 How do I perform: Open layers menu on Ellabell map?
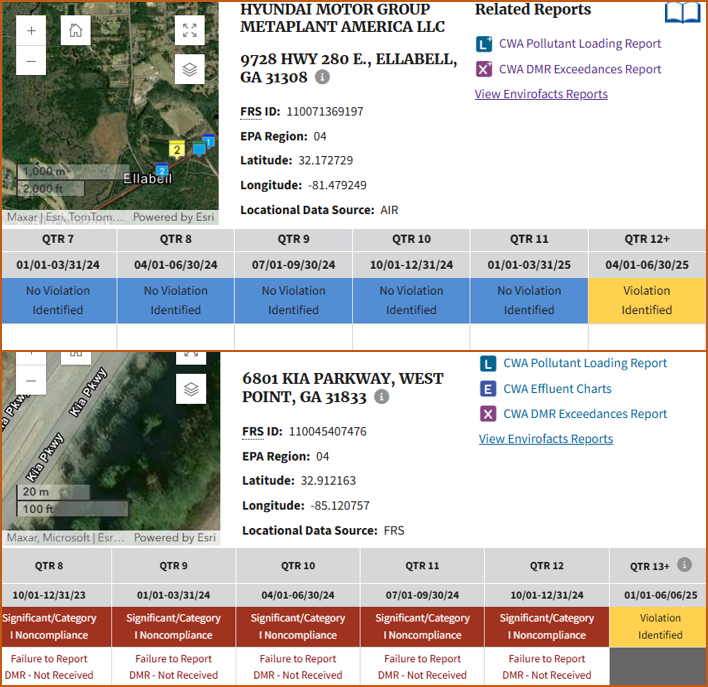pyautogui.click(x=190, y=70)
